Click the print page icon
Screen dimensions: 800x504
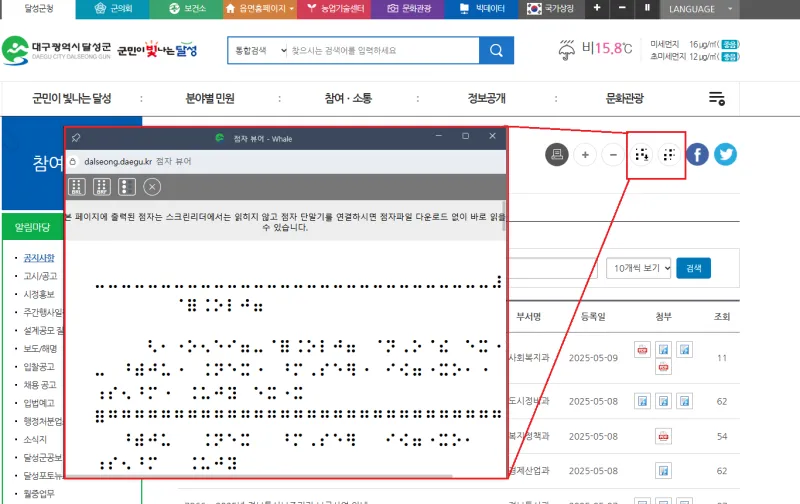(x=557, y=154)
